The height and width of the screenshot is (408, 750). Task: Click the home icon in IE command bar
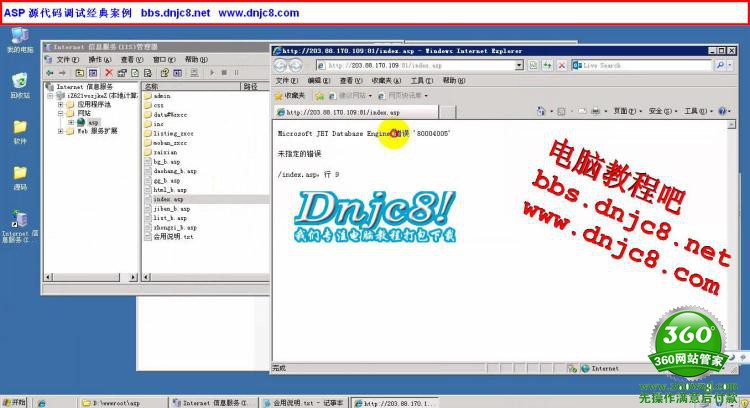tap(541, 111)
